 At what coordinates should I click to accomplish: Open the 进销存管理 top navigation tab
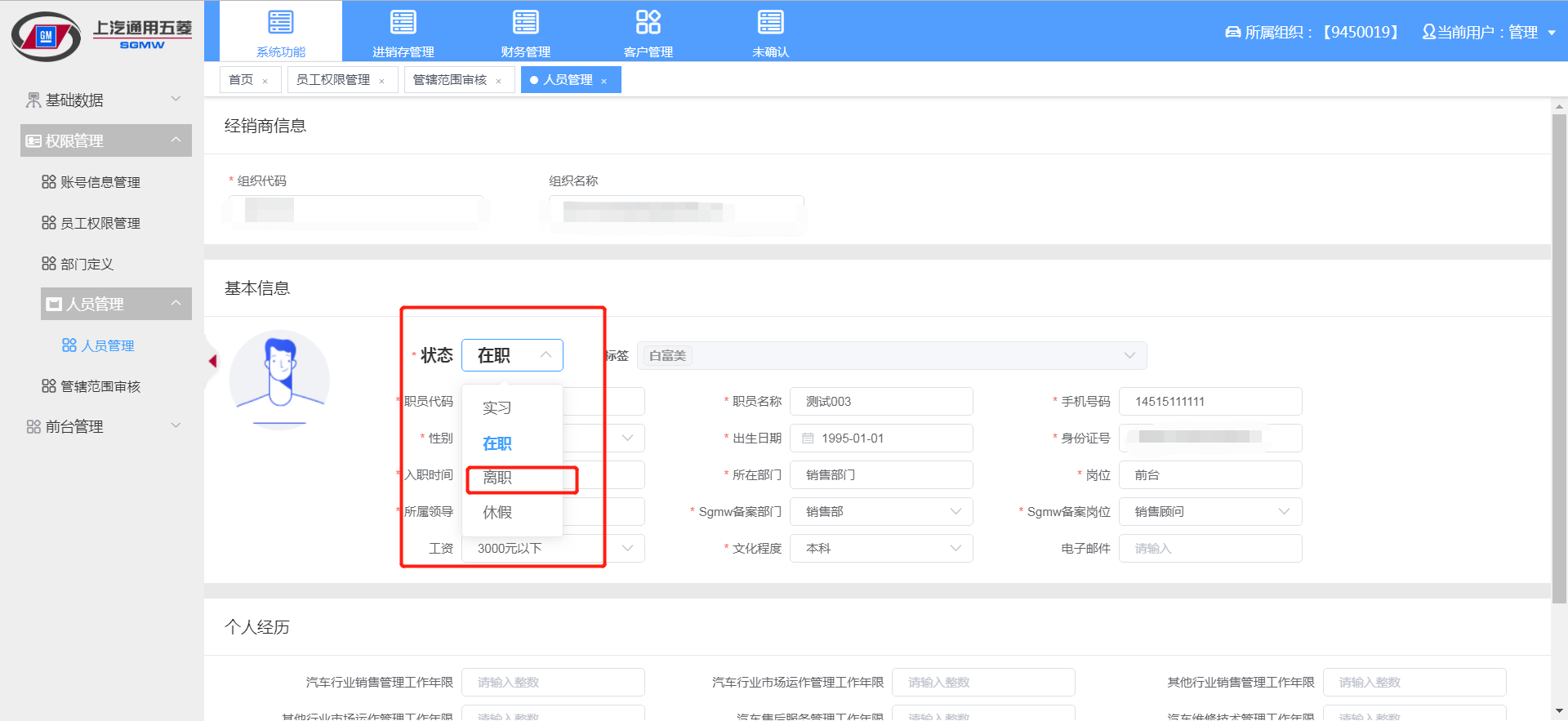(403, 32)
